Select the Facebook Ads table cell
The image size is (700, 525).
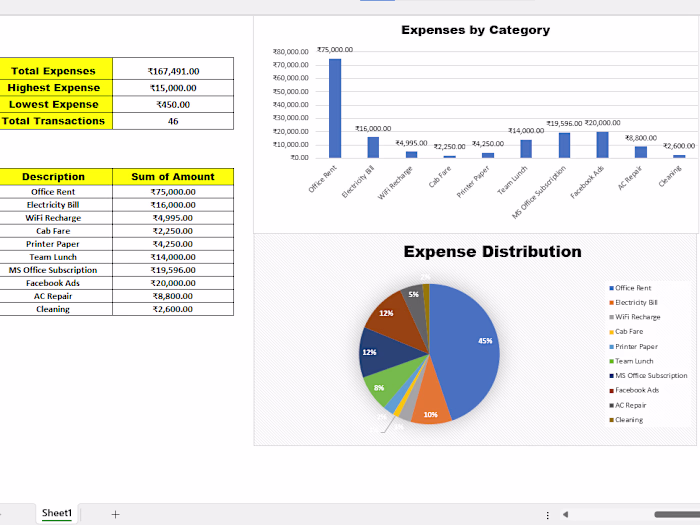tap(56, 283)
